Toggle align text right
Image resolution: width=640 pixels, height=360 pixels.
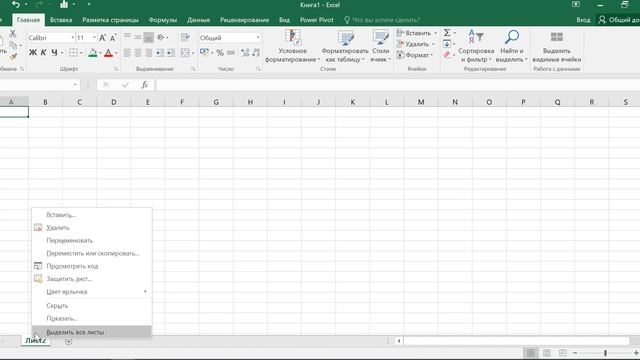pos(149,53)
